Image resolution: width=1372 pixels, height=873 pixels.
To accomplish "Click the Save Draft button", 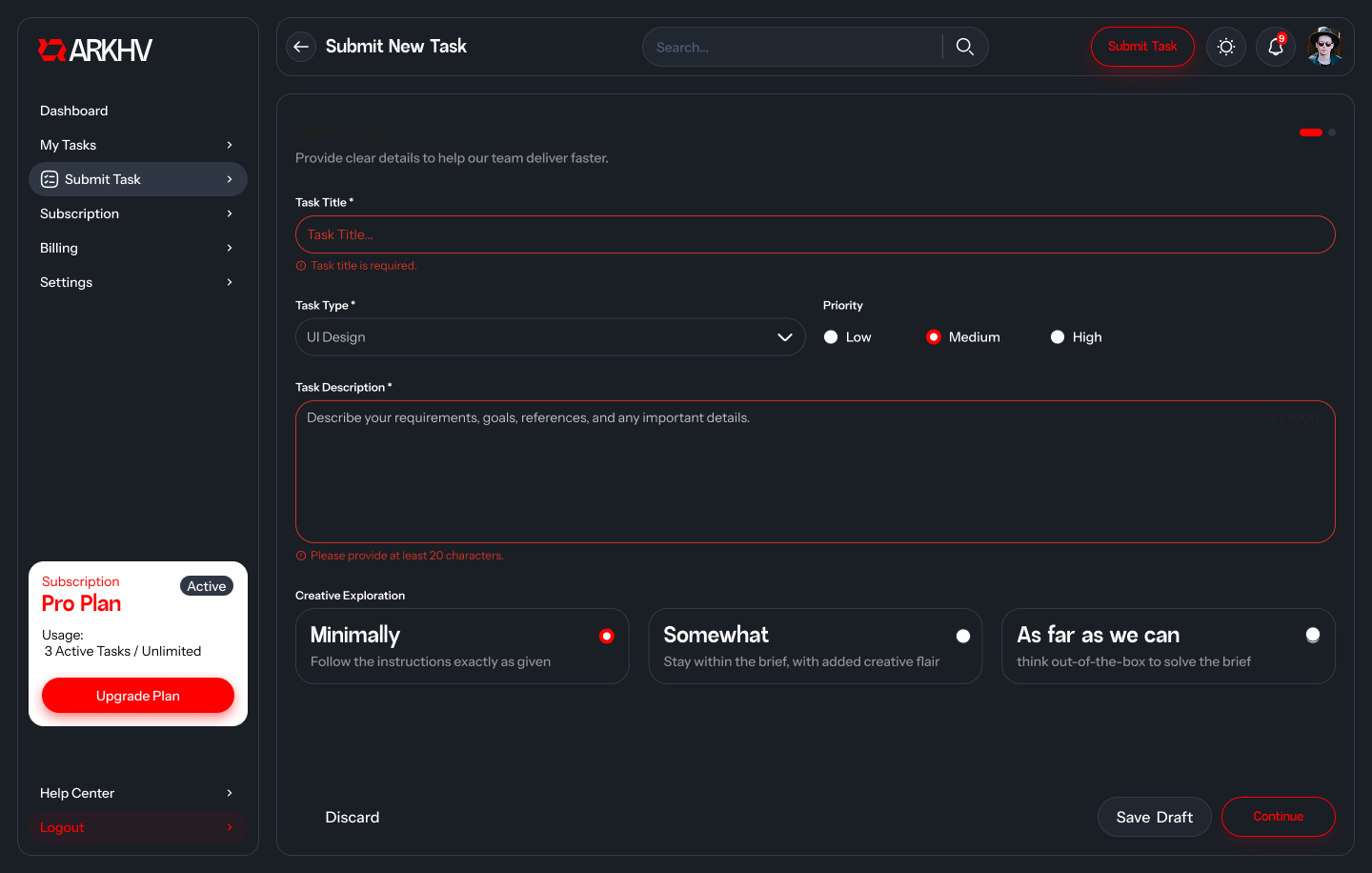I will point(1154,817).
